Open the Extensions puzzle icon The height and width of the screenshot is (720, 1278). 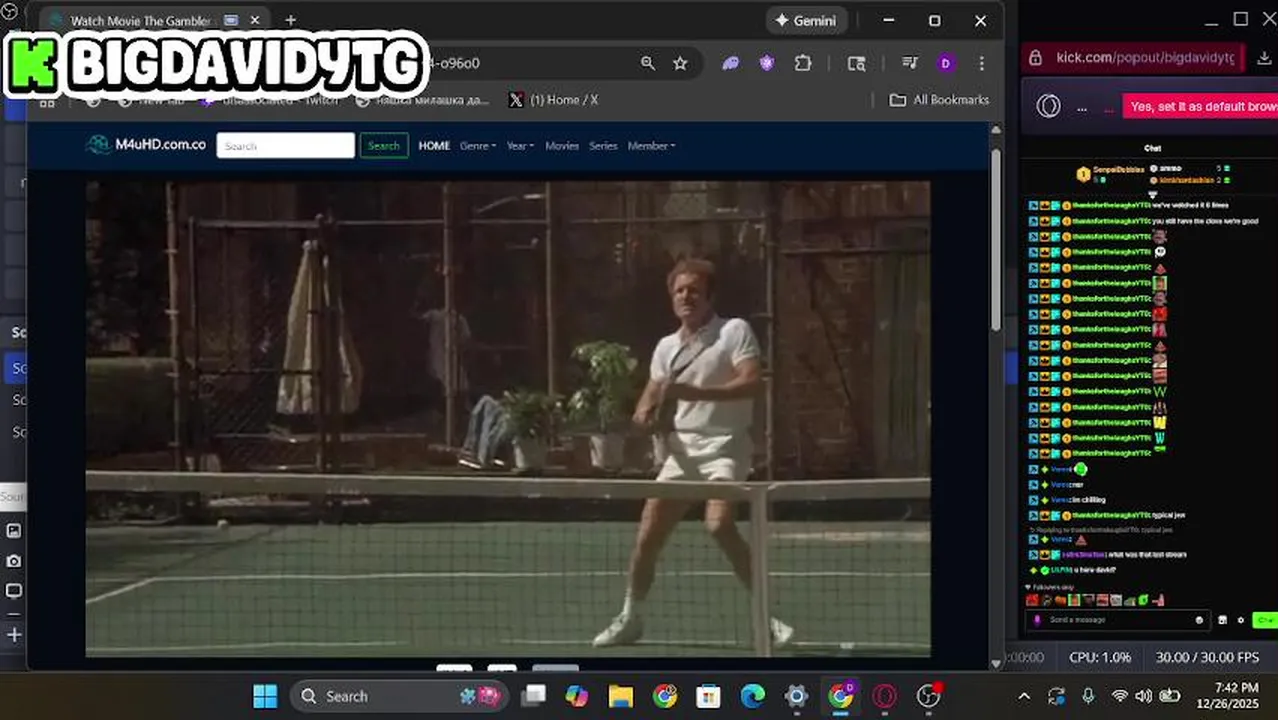click(x=803, y=63)
